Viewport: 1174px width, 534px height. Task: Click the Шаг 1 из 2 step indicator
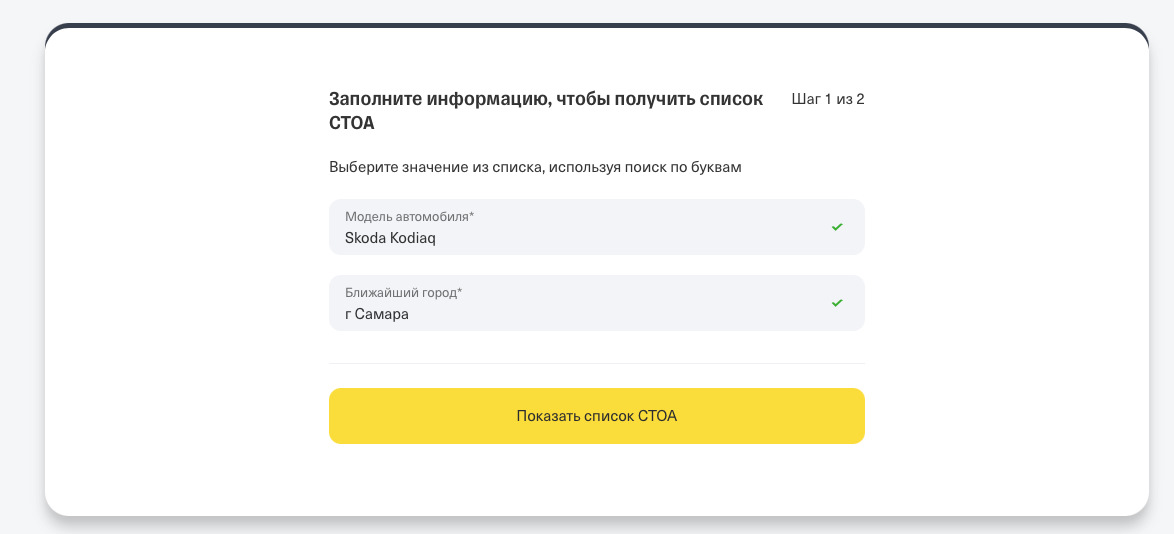click(x=827, y=99)
